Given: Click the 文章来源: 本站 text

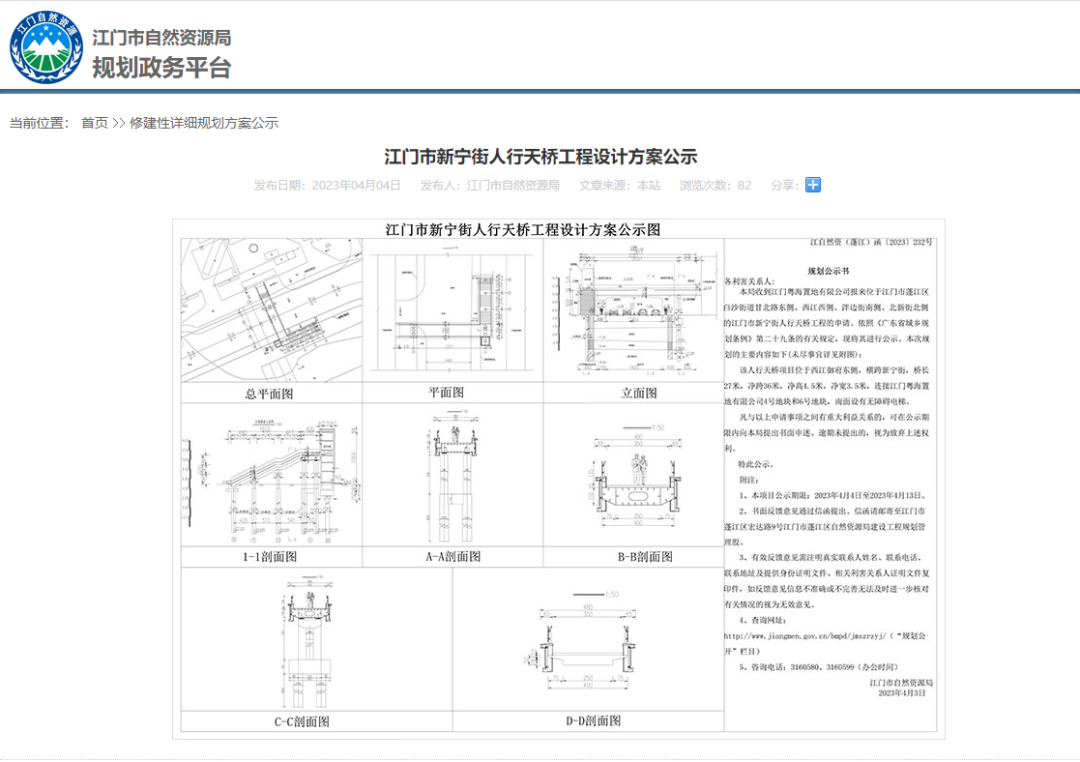Looking at the screenshot, I should [x=619, y=185].
